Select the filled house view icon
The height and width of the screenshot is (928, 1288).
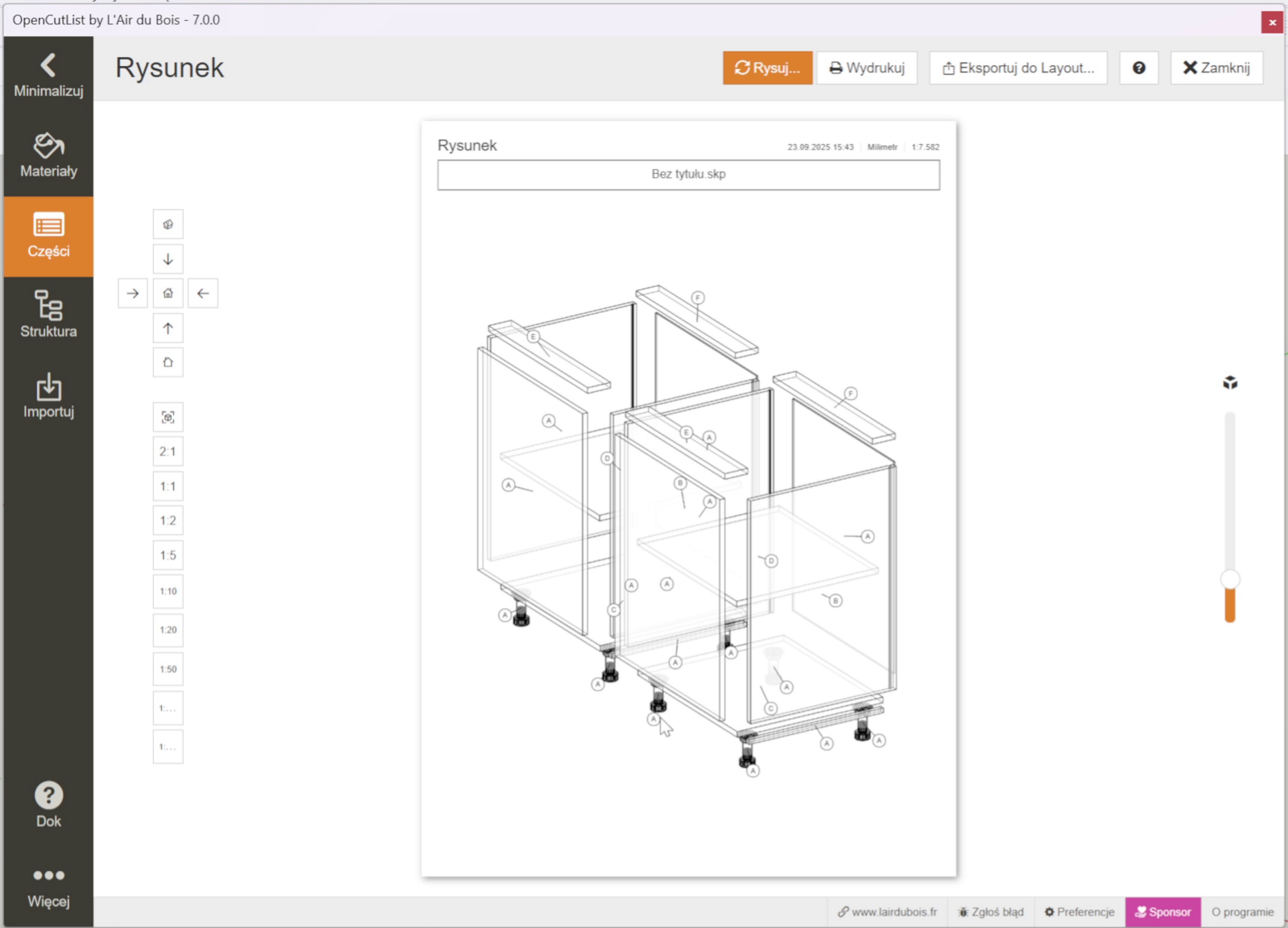click(167, 294)
